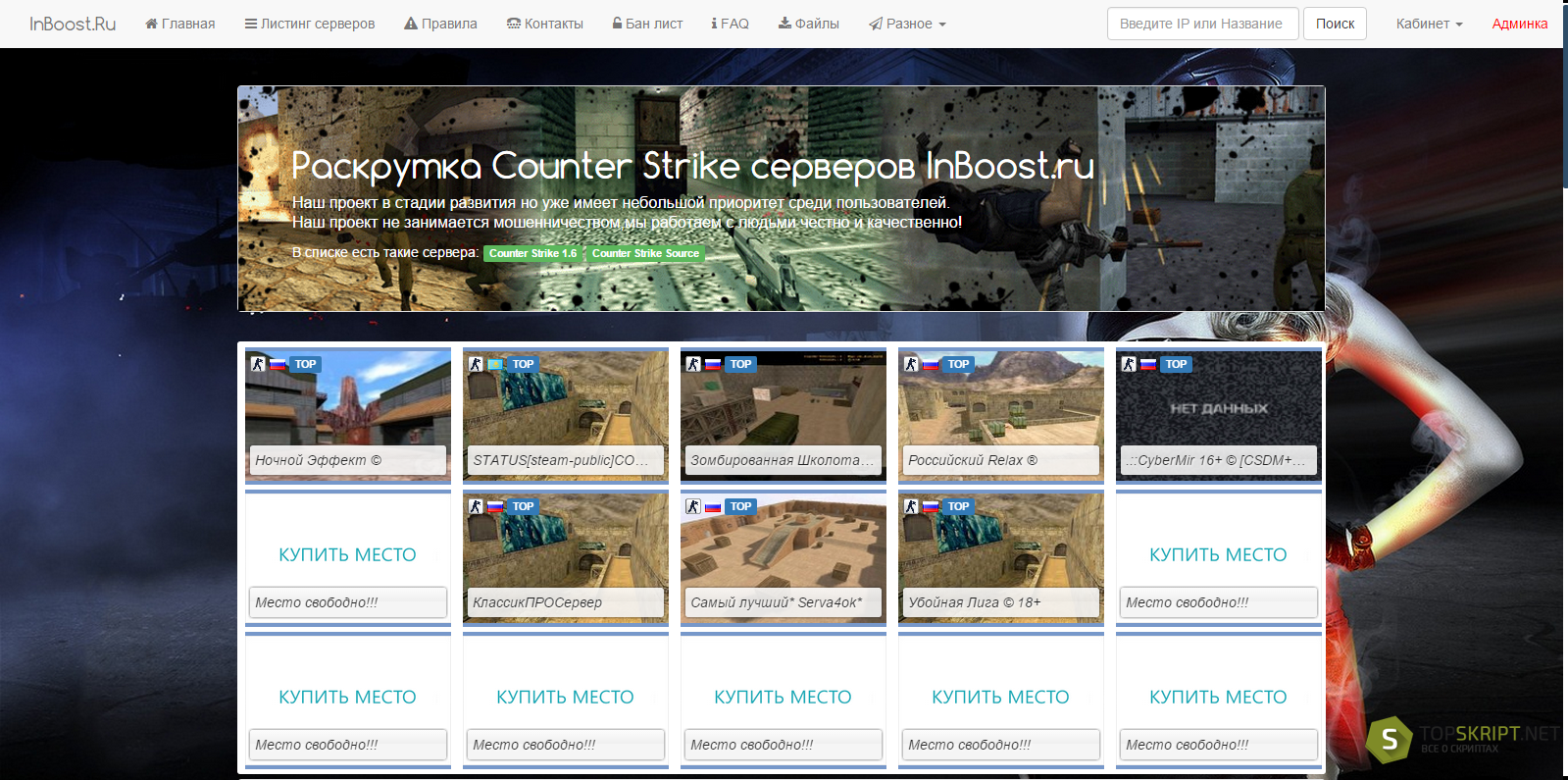Click the Counter Strike 1.6 green label
The image size is (1568, 780).
click(x=533, y=253)
